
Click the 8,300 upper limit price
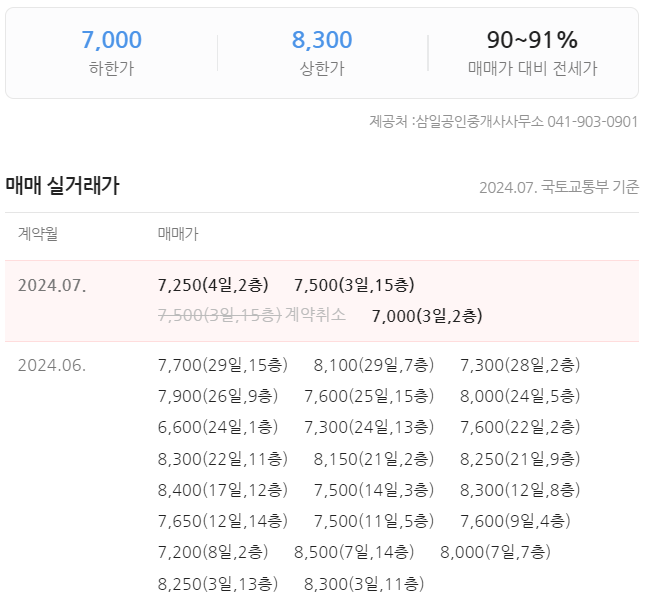pyautogui.click(x=322, y=40)
